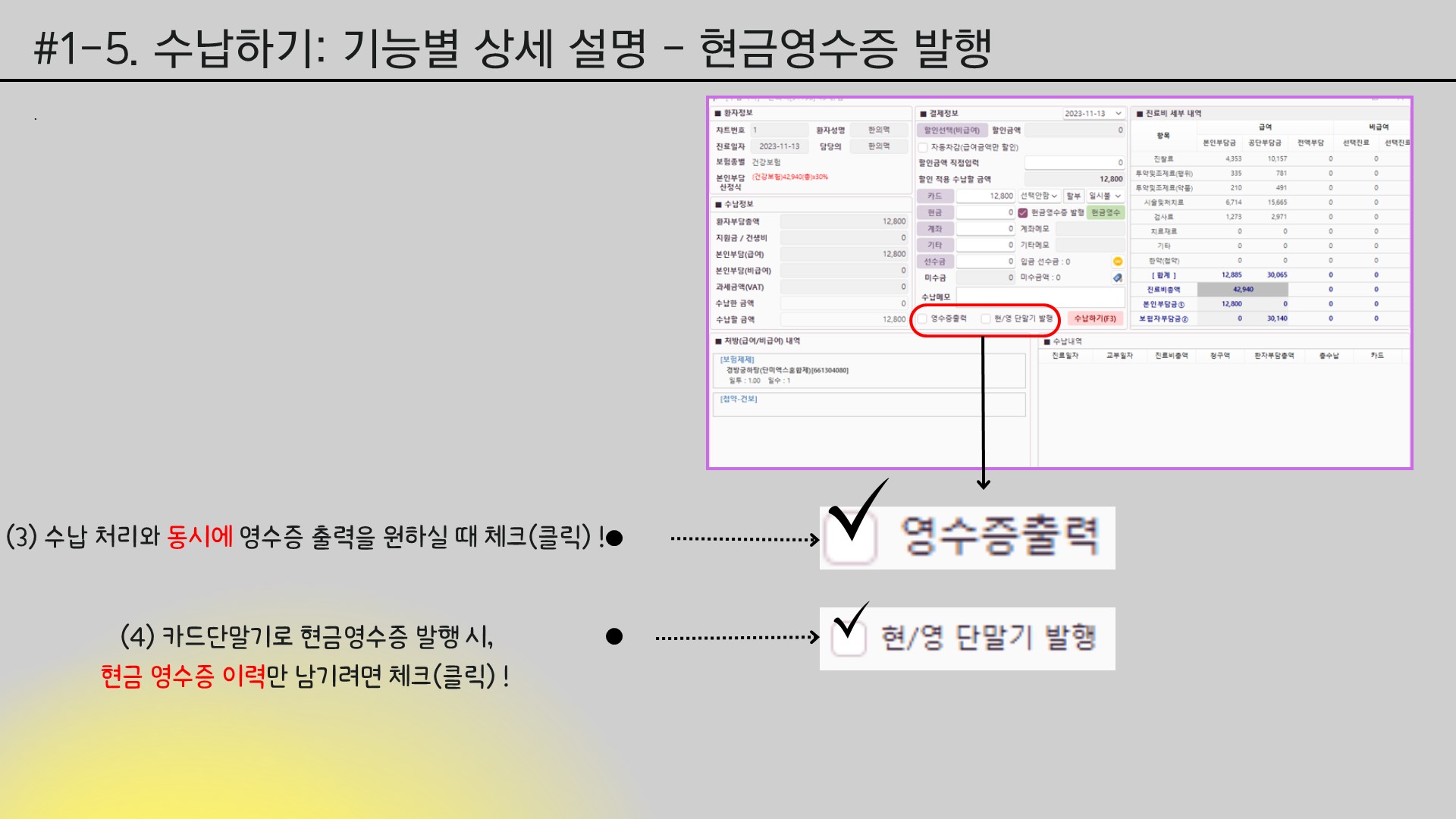Toggle 자동차감(급여금액만 할인) checkbox
Image resolution: width=1456 pixels, height=819 pixels.
pyautogui.click(x=923, y=147)
